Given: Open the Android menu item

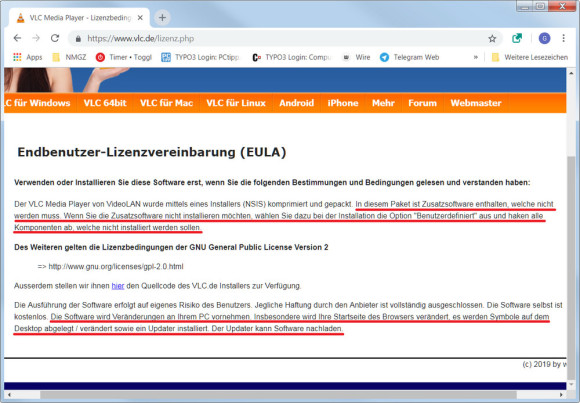Looking at the screenshot, I should coord(297,103).
